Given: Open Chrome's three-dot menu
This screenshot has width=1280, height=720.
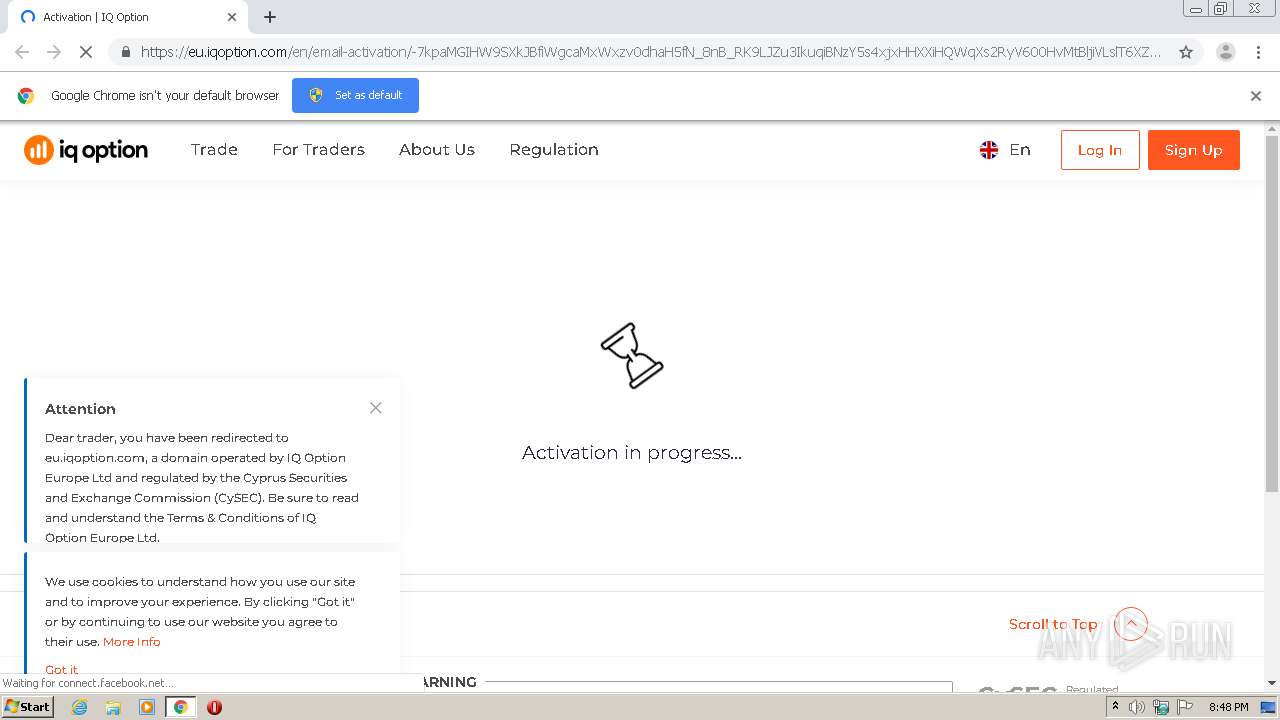Looking at the screenshot, I should [x=1258, y=52].
